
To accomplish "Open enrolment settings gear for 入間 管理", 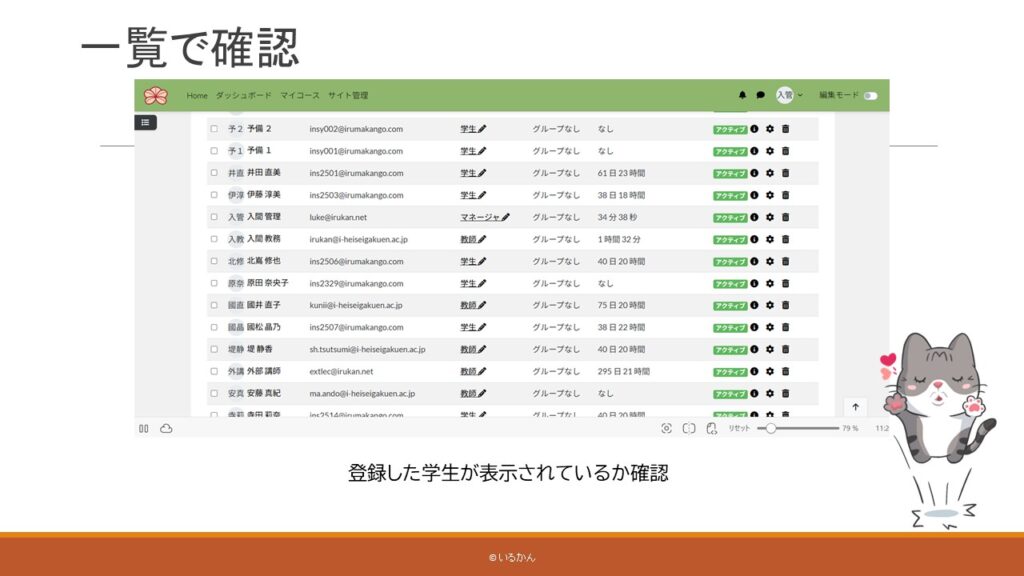I will coord(769,217).
